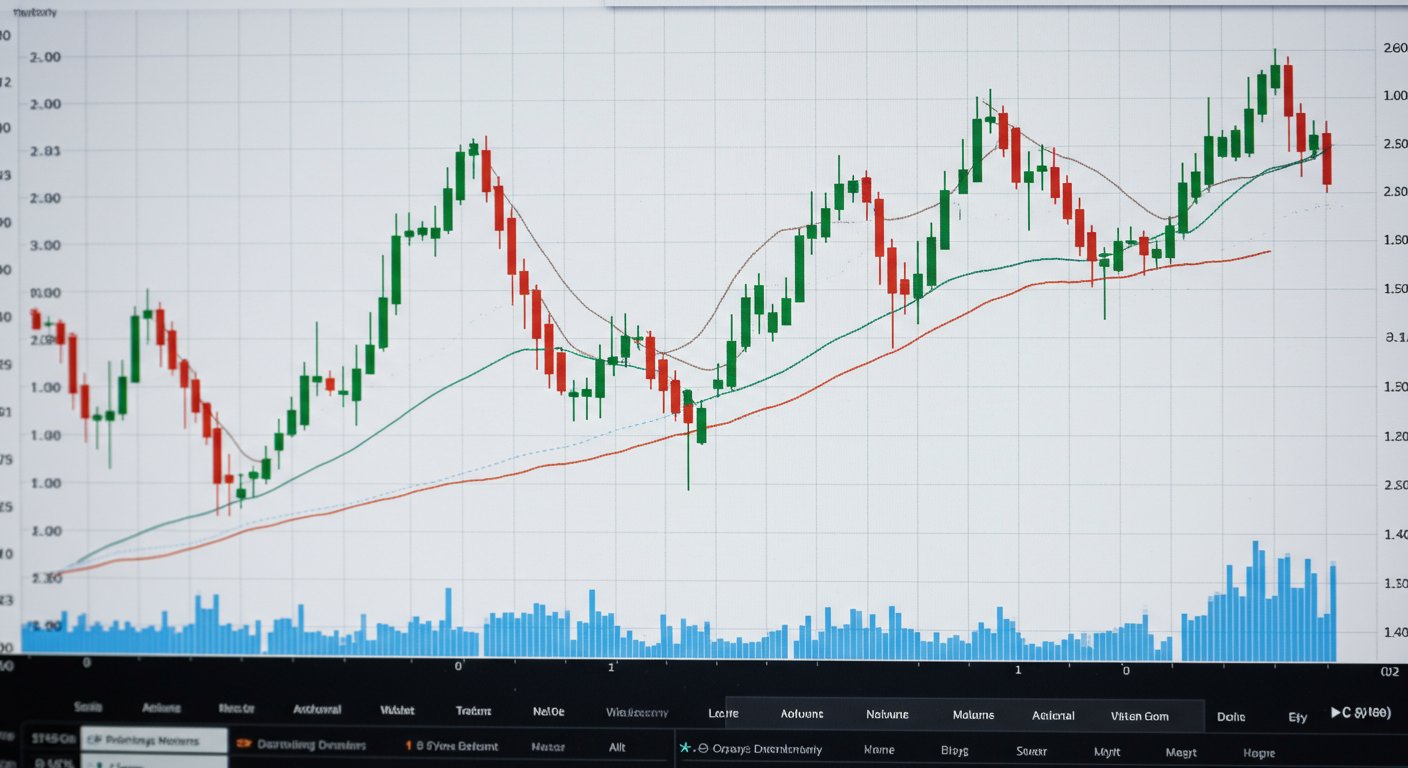
Task: Click the play arrow icon at bottom right
Action: click(x=1336, y=713)
